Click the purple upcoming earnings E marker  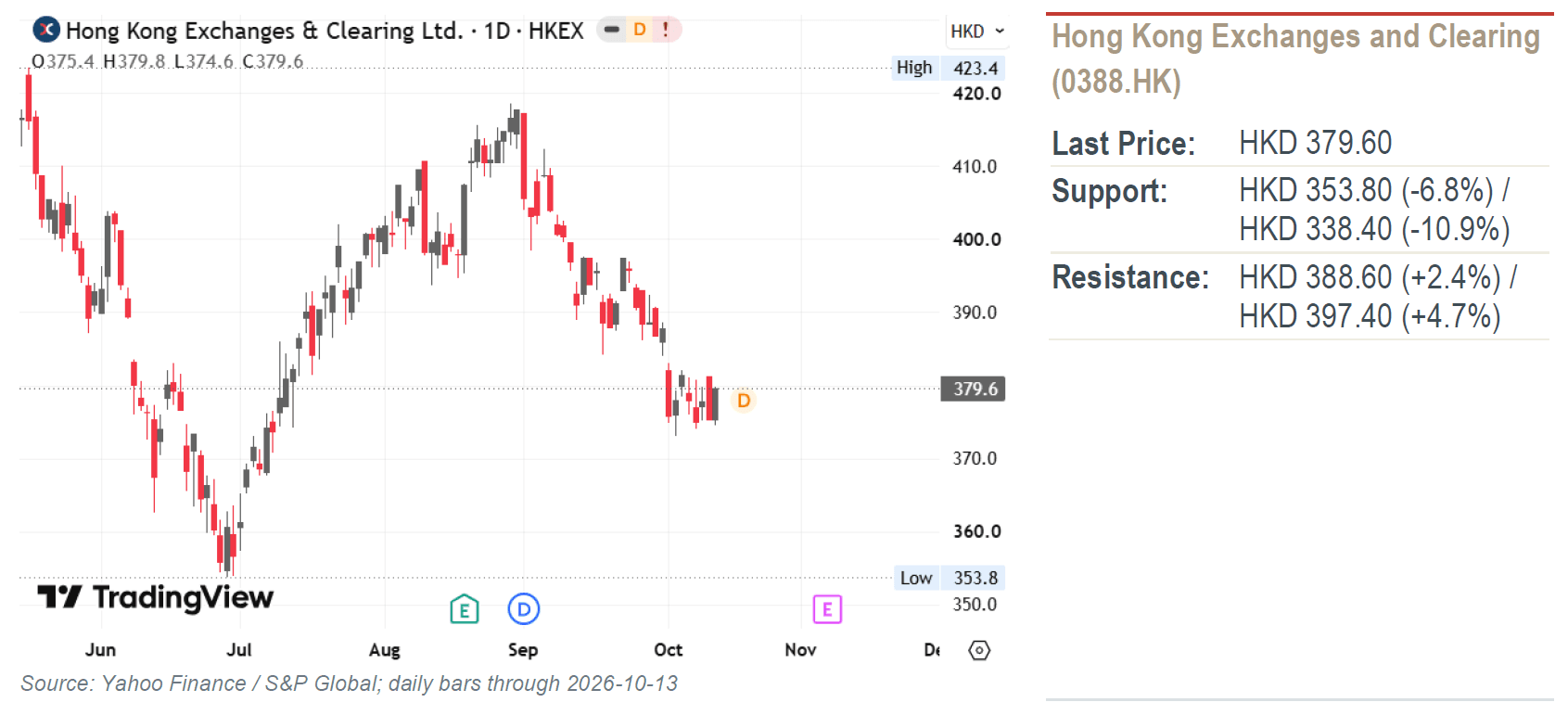827,609
